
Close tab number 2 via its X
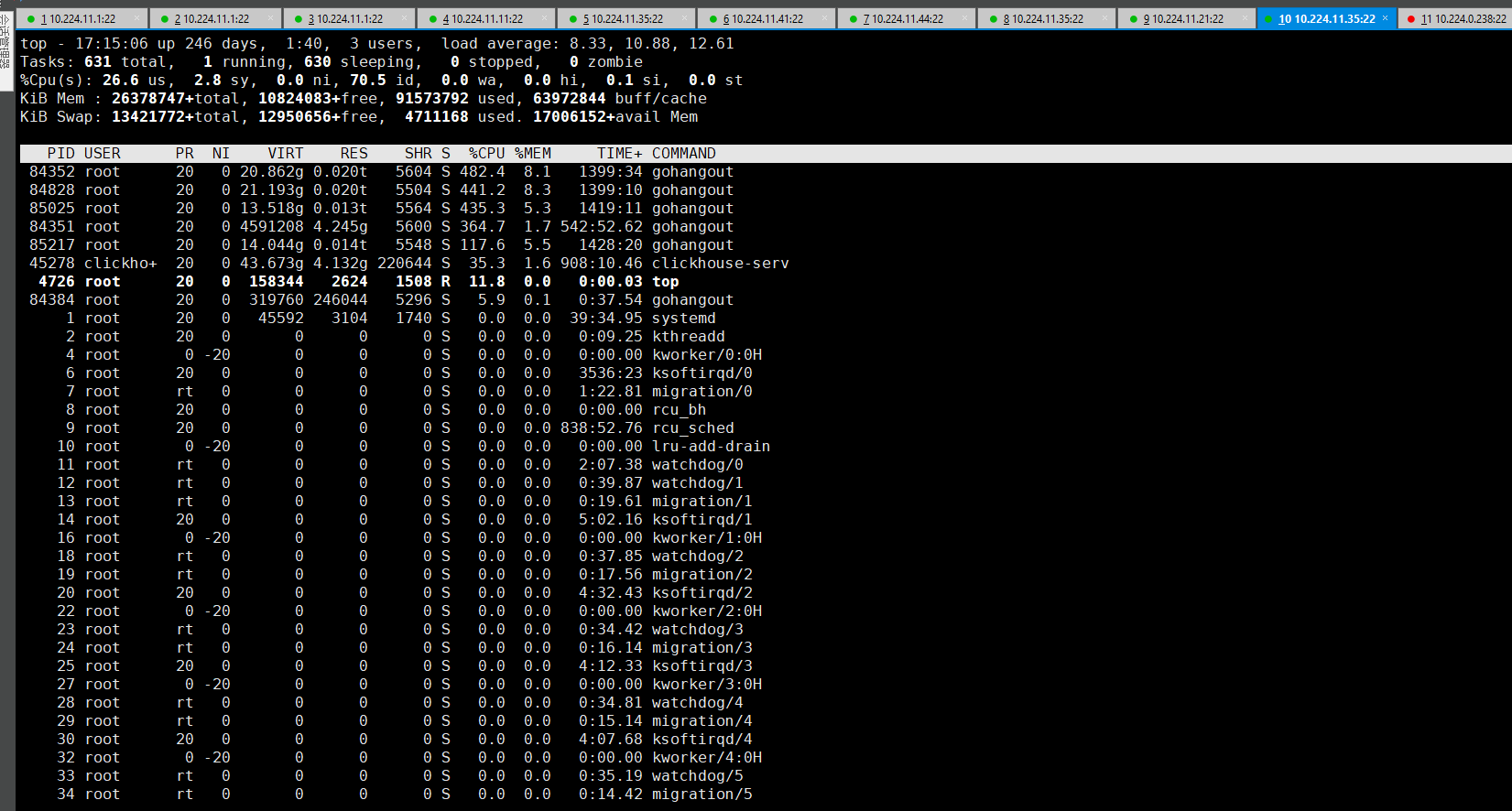(270, 18)
